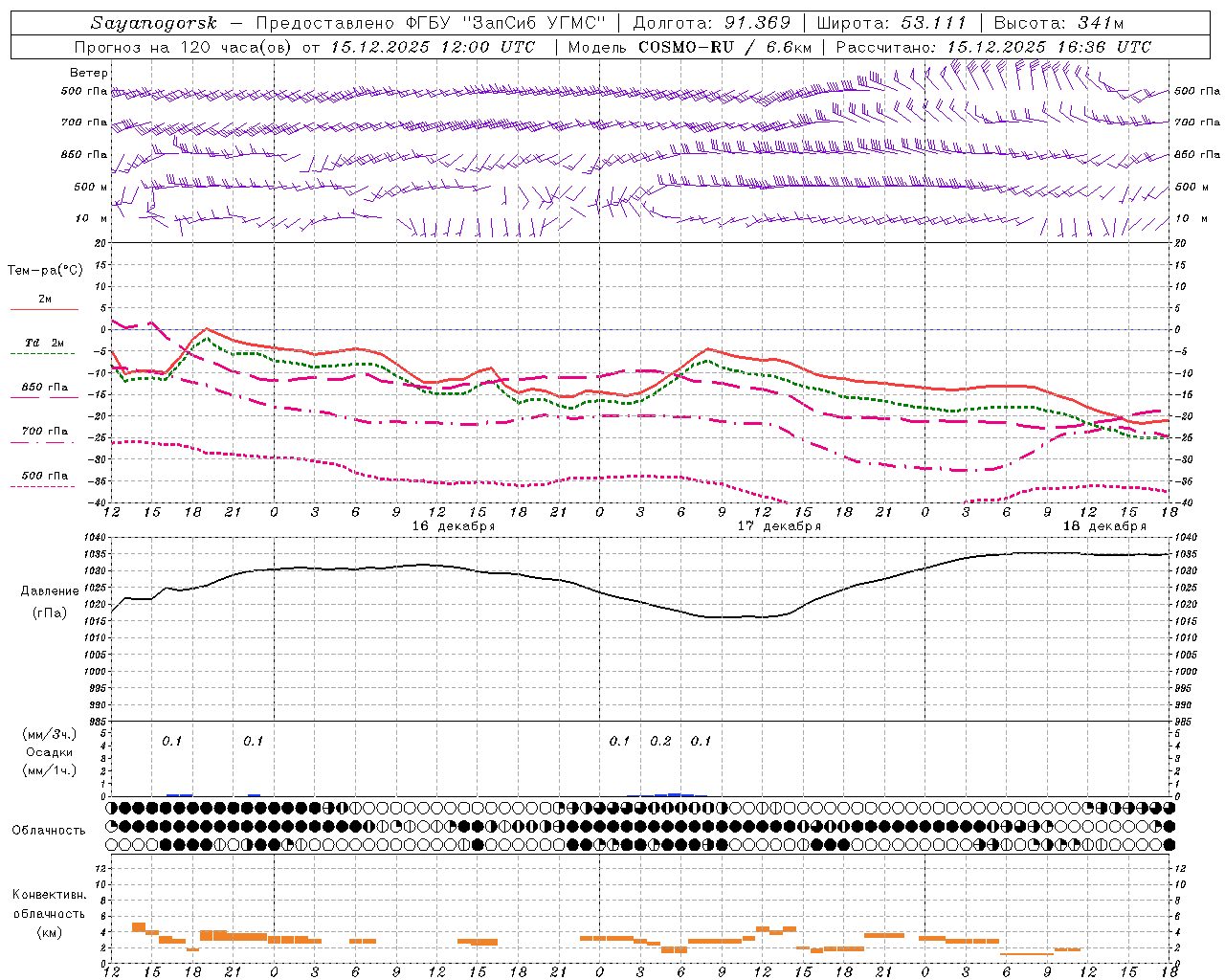Click the 'Широта: 53.111' latitude value
The image size is (1225, 980).
point(892,23)
